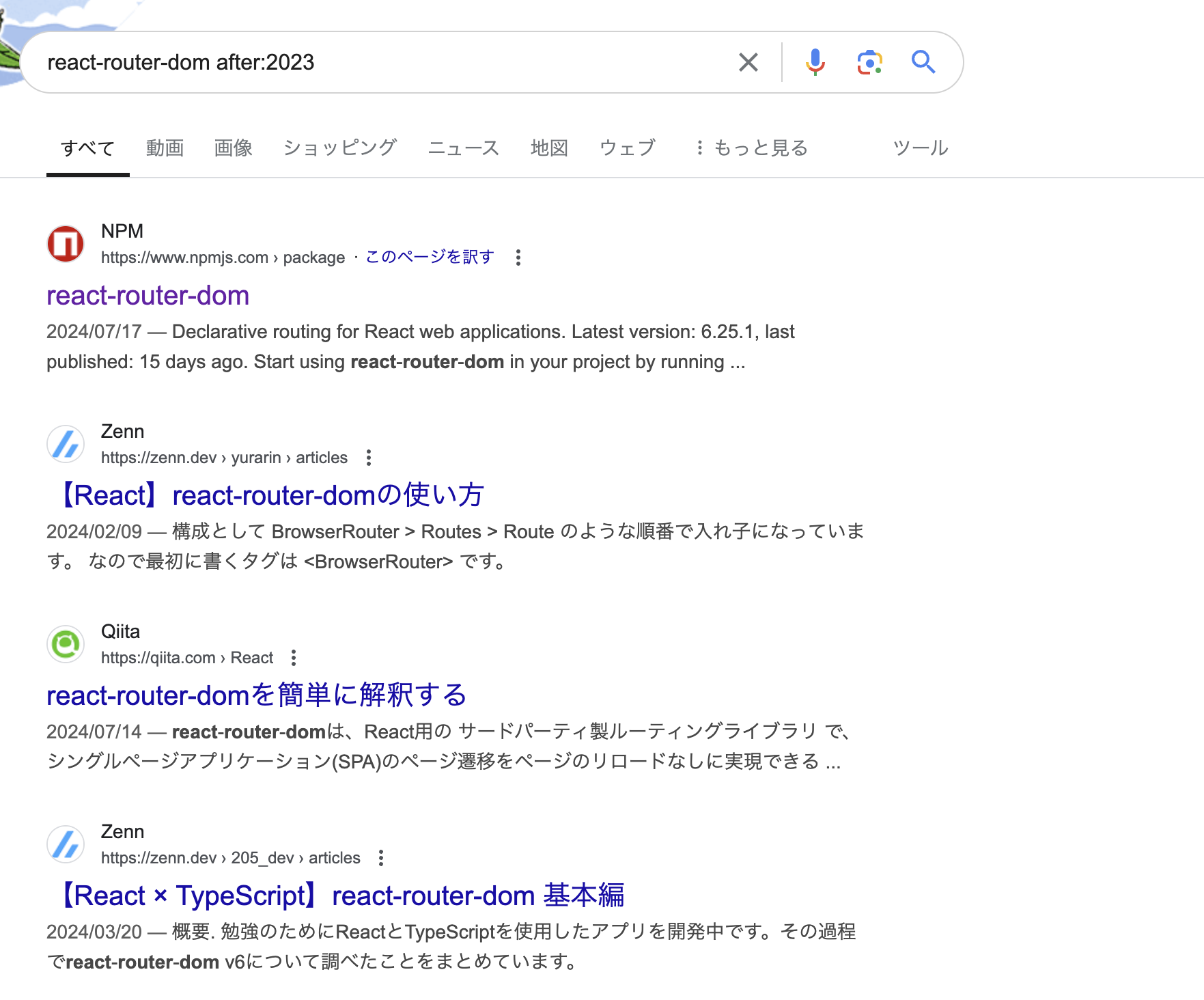Open the three-dot menu on NPM result
Screen dimensions: 1204x1000
[x=520, y=258]
